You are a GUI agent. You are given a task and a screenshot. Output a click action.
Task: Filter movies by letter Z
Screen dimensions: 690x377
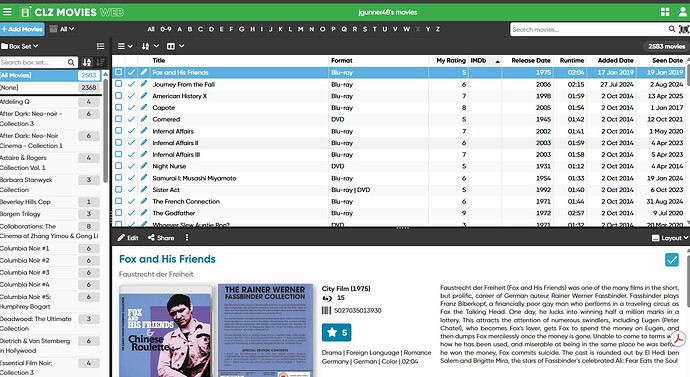pos(438,29)
